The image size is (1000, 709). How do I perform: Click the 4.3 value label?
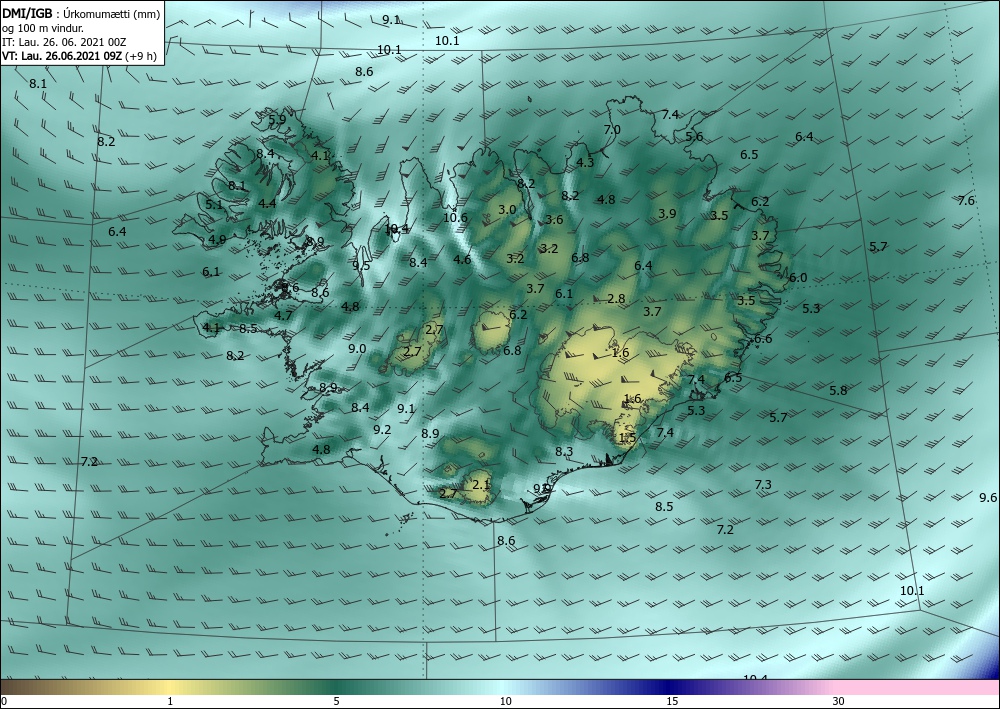585,163
